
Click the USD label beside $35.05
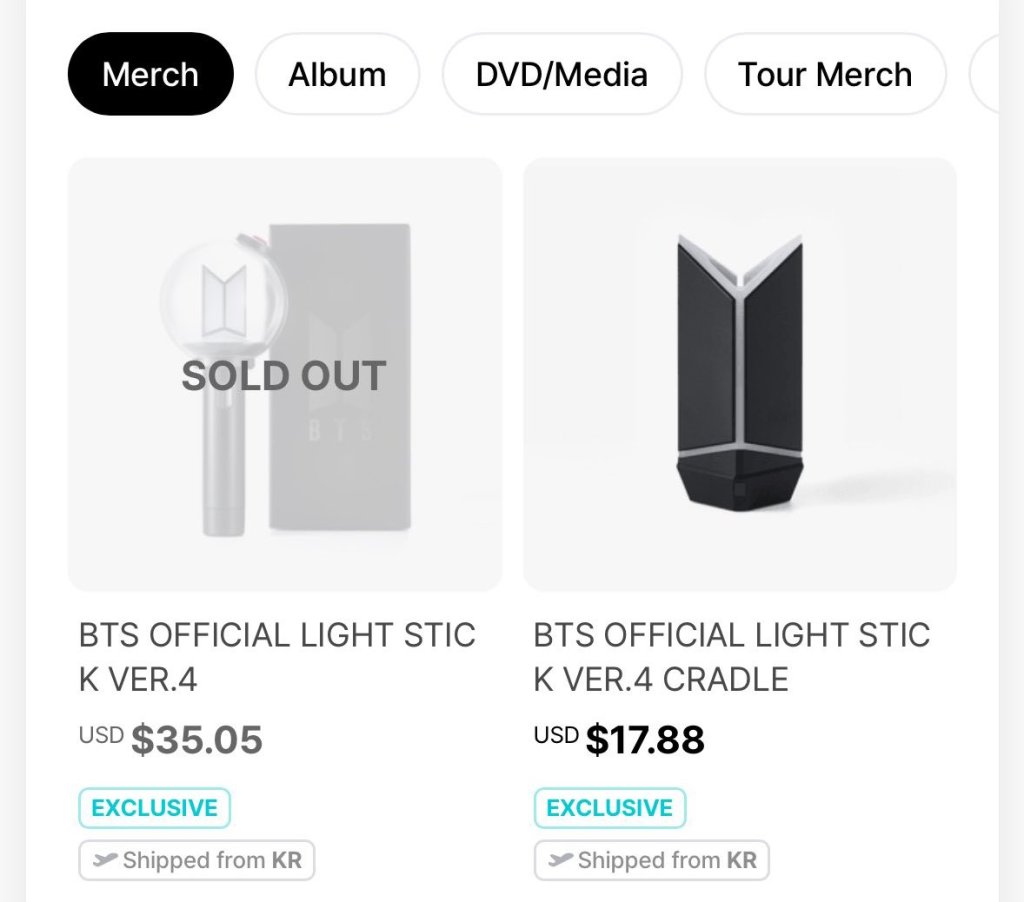(101, 736)
